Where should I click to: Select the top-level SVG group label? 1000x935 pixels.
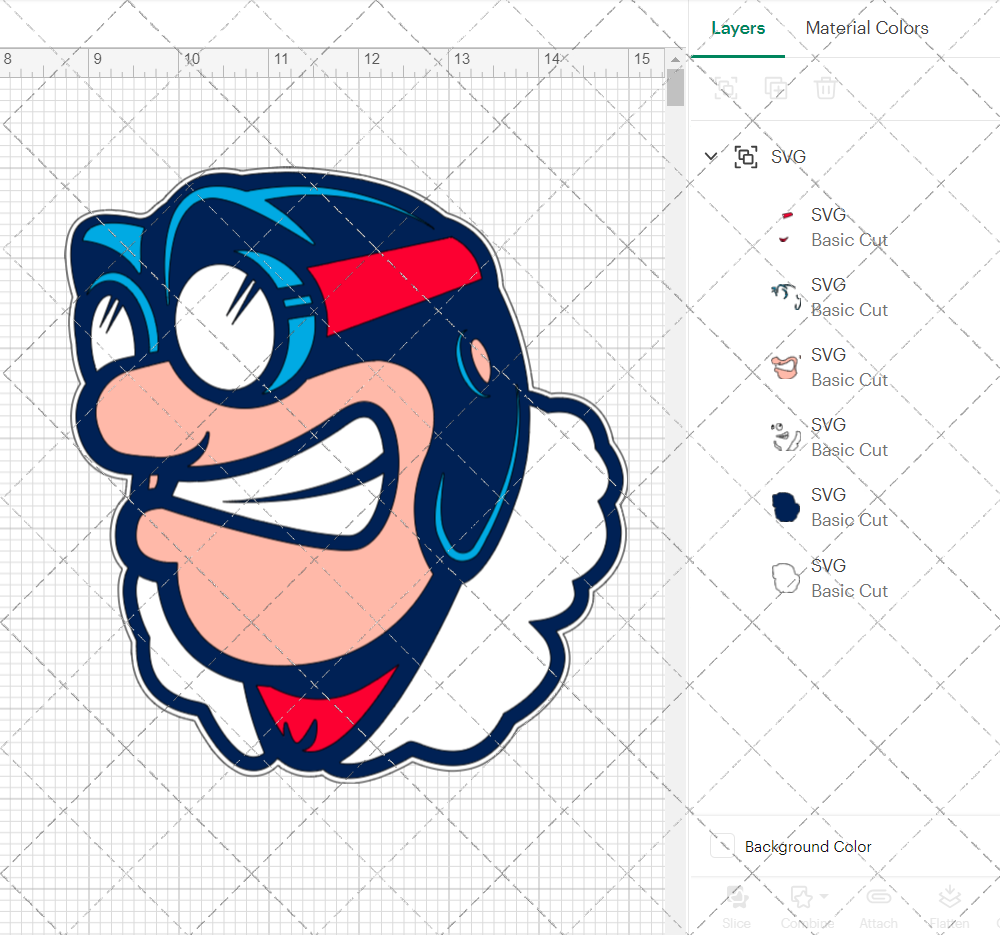tap(788, 157)
